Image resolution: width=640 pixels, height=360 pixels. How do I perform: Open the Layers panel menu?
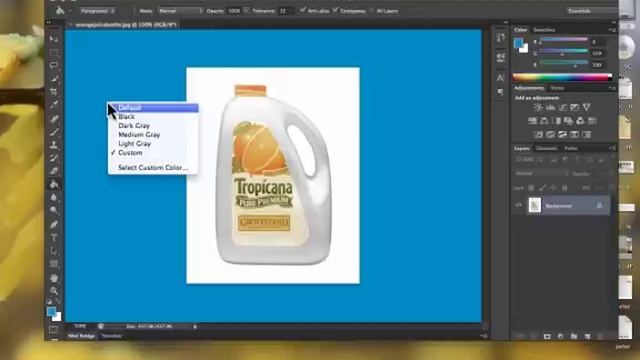(x=612, y=148)
